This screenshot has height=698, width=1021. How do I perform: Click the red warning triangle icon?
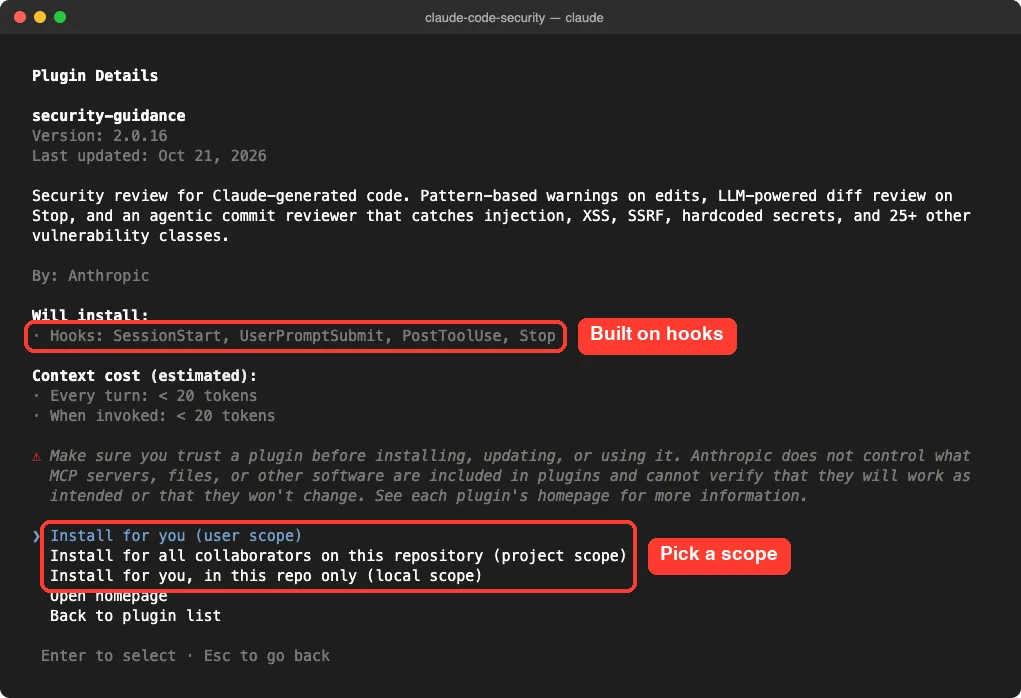(x=36, y=456)
